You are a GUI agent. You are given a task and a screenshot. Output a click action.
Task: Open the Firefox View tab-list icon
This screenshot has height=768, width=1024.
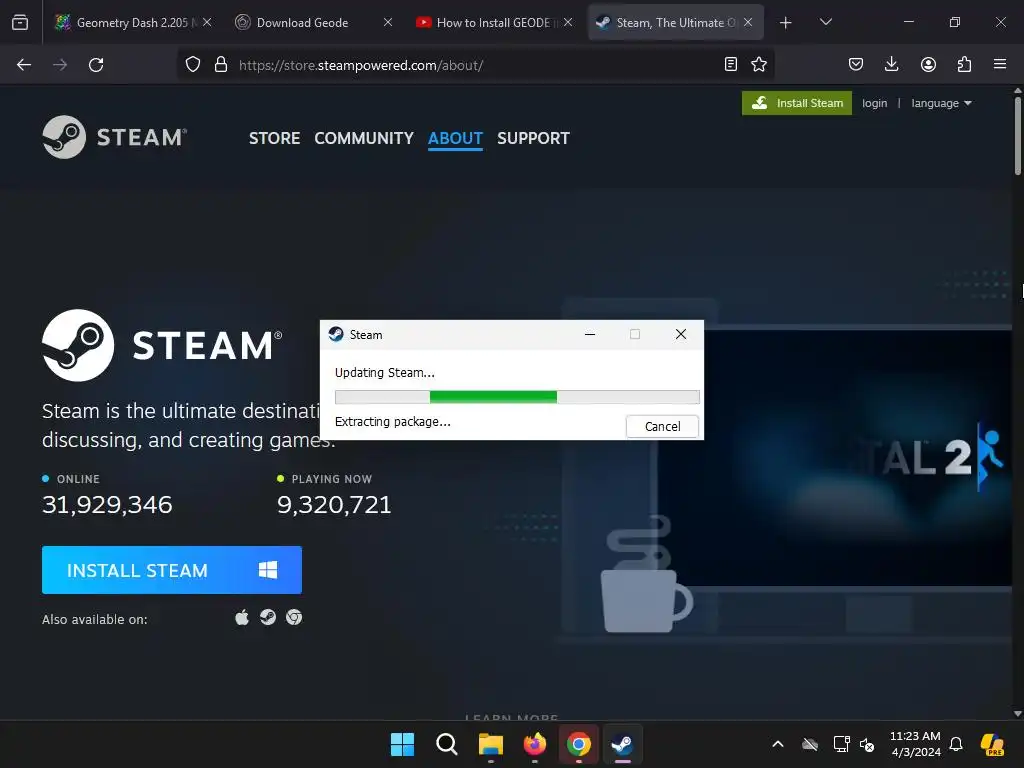(x=20, y=22)
